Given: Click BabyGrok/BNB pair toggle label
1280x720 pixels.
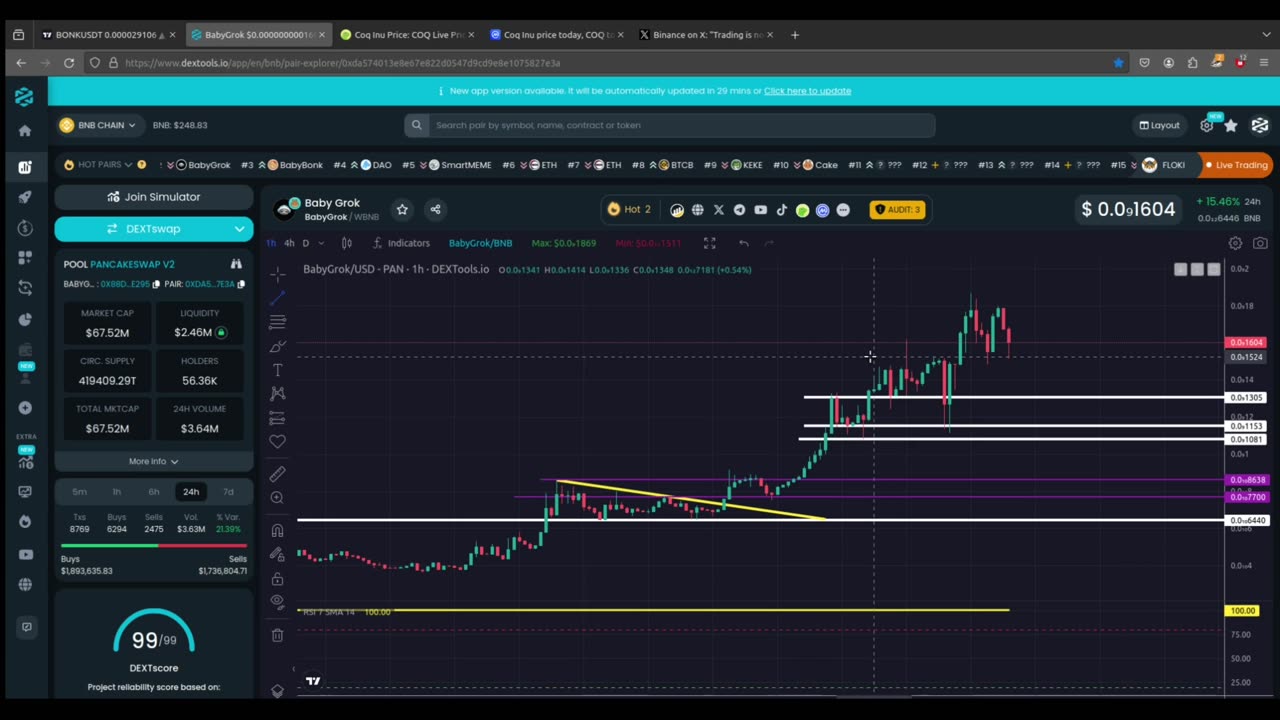Looking at the screenshot, I should pos(480,243).
